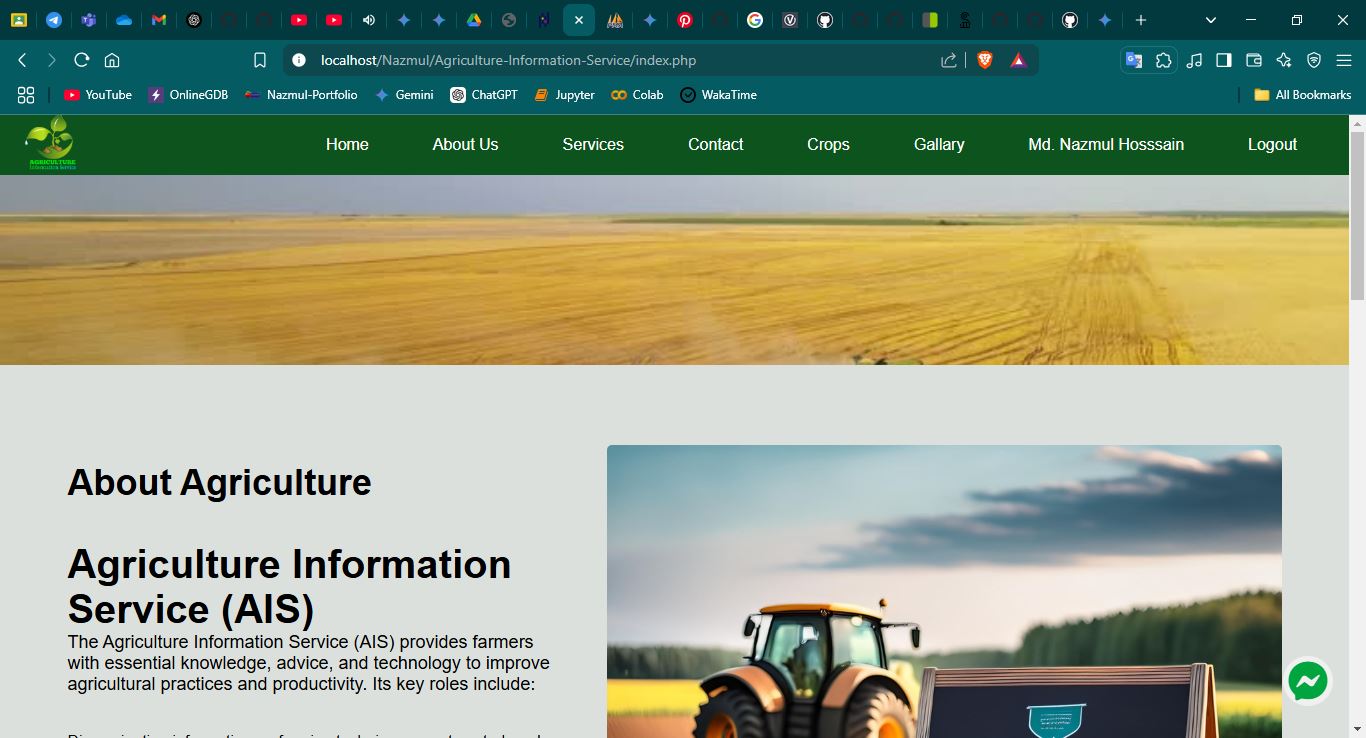
Task: Click the tractor image
Action: point(944,591)
